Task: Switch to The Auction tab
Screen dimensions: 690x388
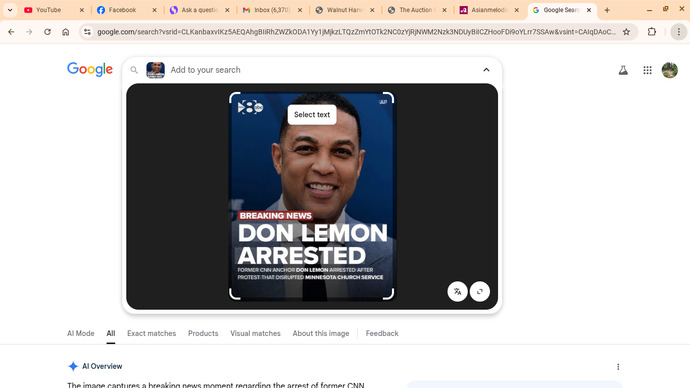Action: 418,10
